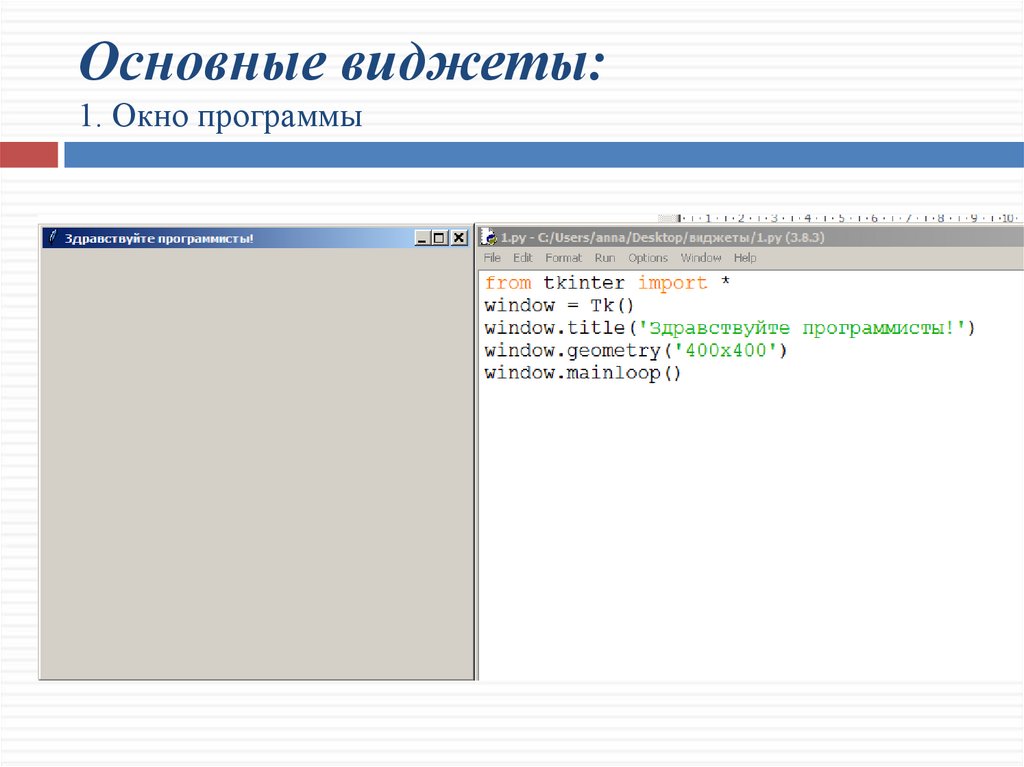Minimize the Здравствуйте программисты! window
This screenshot has width=1024, height=767.
pos(423,238)
